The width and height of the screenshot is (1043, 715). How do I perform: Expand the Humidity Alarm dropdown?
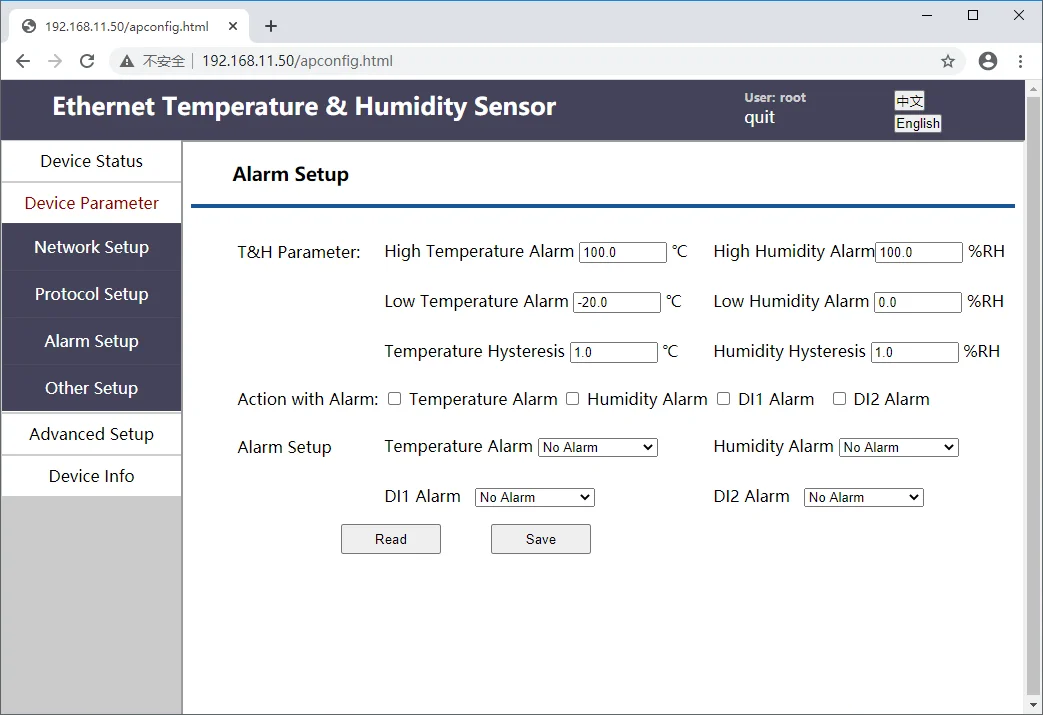[x=898, y=447]
